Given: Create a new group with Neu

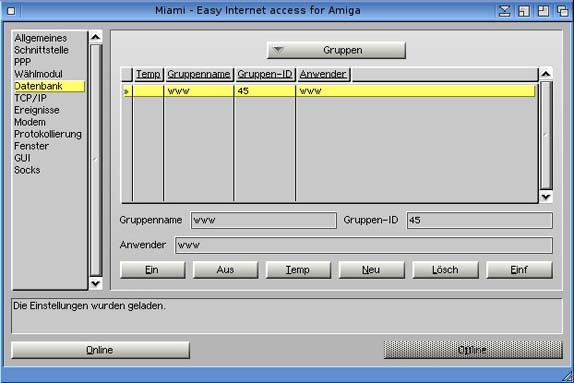Looking at the screenshot, I should [x=372, y=270].
